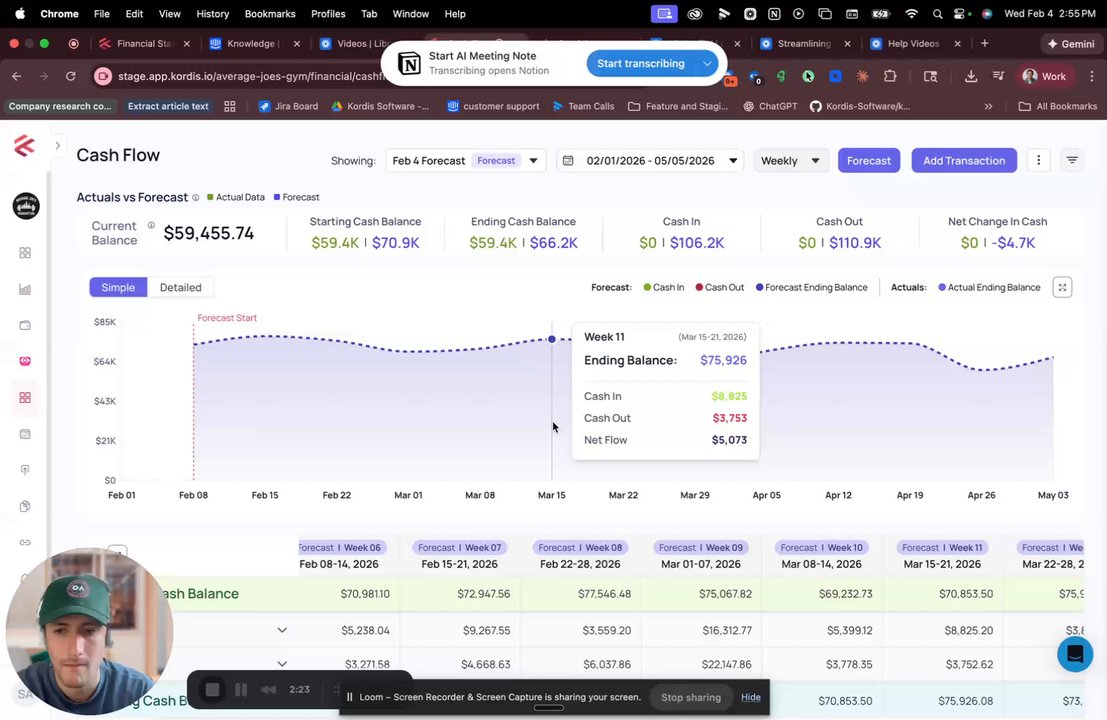Open the Bookmarks menu
The width and height of the screenshot is (1107, 720).
click(270, 13)
